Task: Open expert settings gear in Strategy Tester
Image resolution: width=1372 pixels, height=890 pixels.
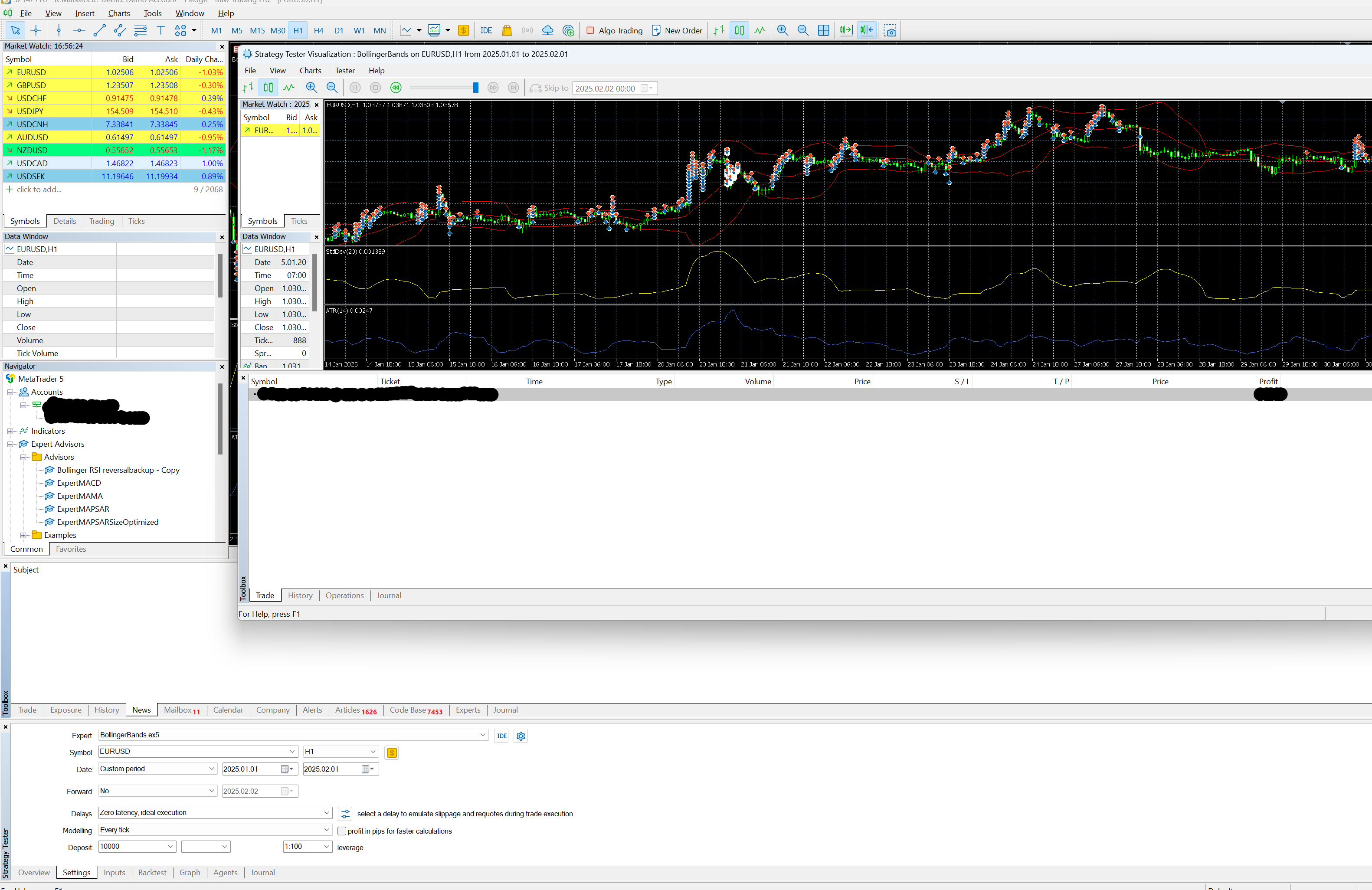Action: pos(521,736)
